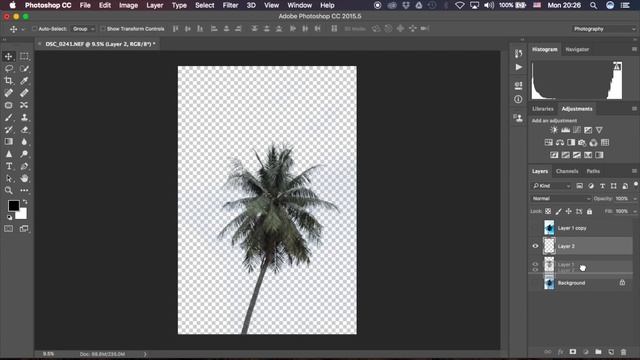Create a new layer button
This screenshot has height=360, width=640.
pos(611,352)
